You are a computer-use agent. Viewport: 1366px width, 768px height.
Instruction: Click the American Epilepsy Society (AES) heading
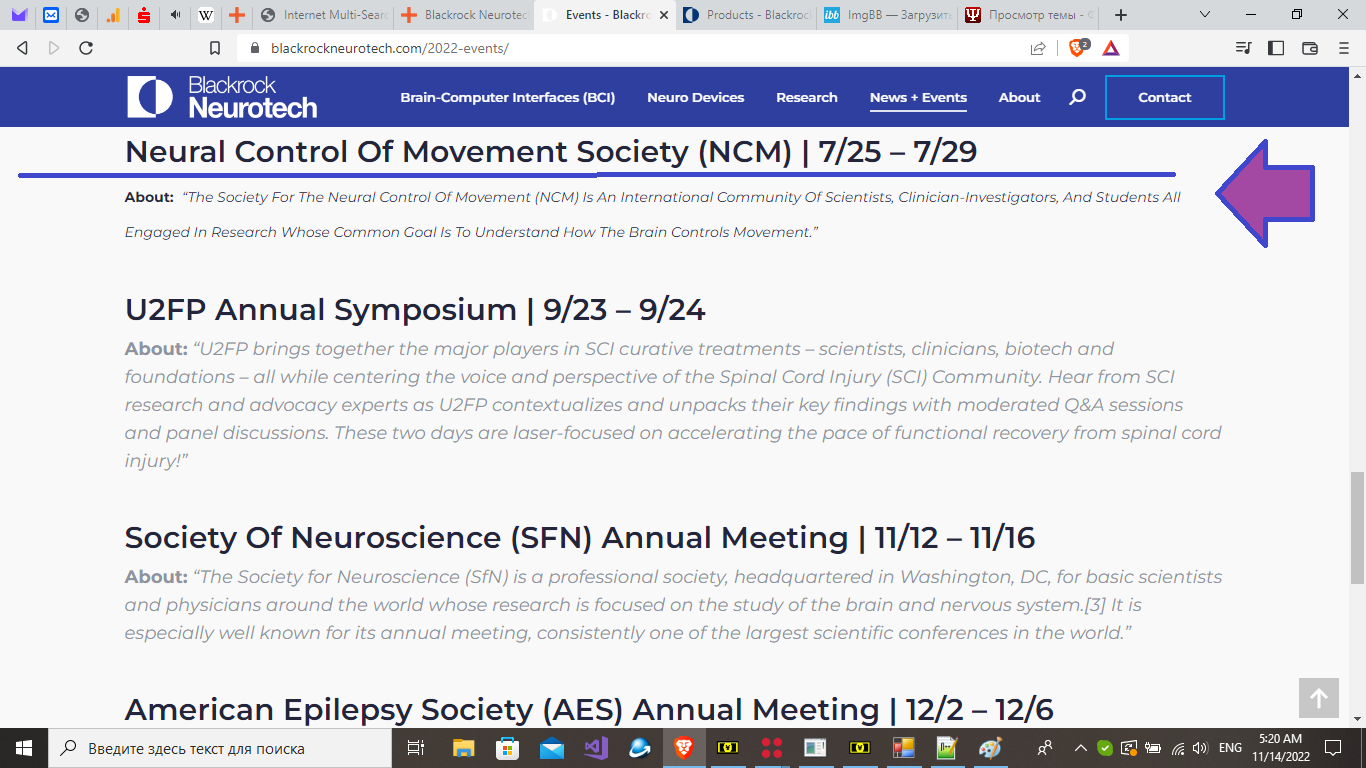point(589,709)
